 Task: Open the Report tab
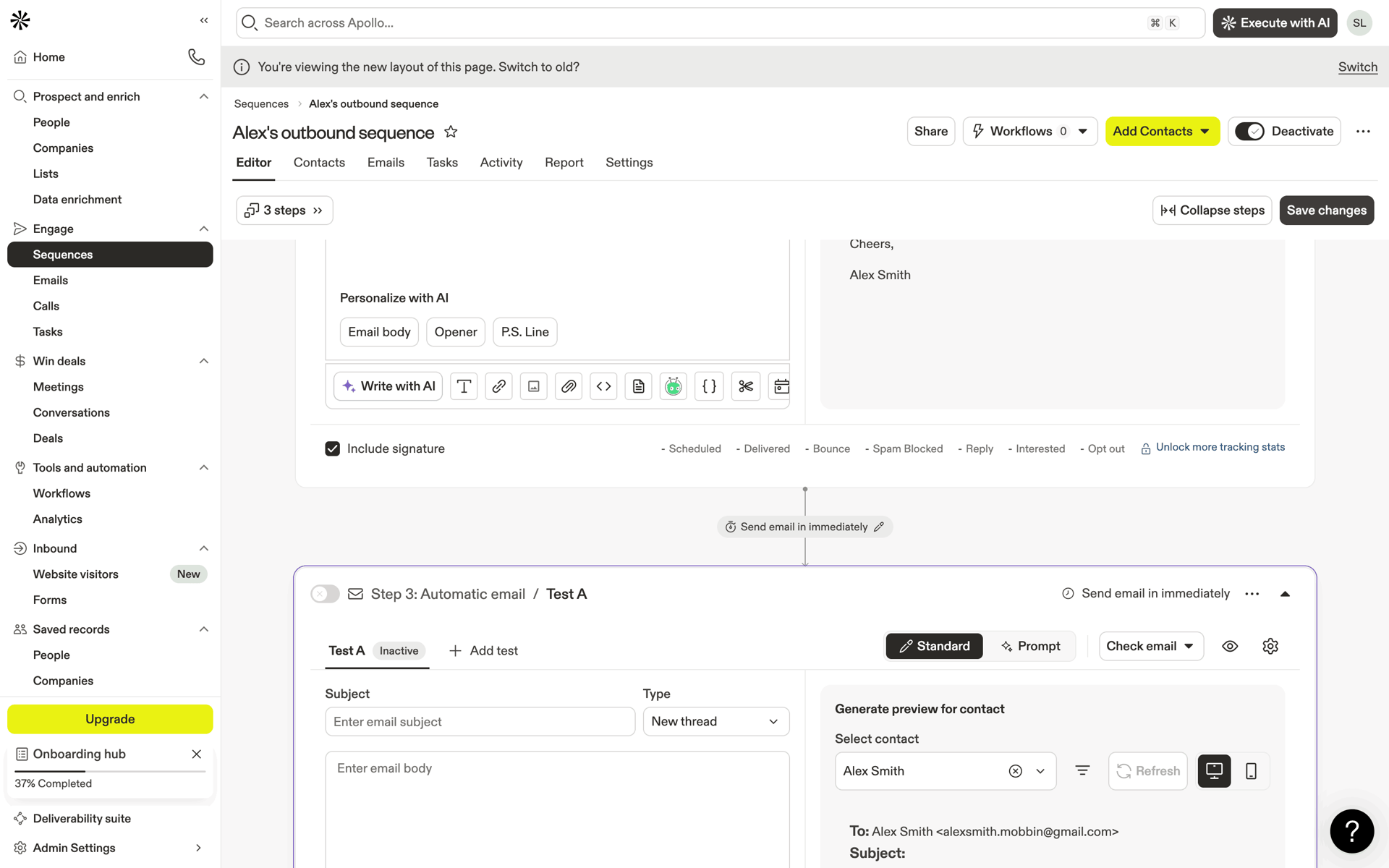point(564,163)
